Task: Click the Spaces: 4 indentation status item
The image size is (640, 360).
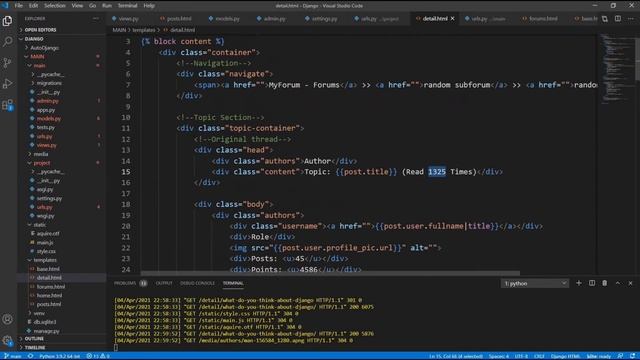Action: (499, 356)
